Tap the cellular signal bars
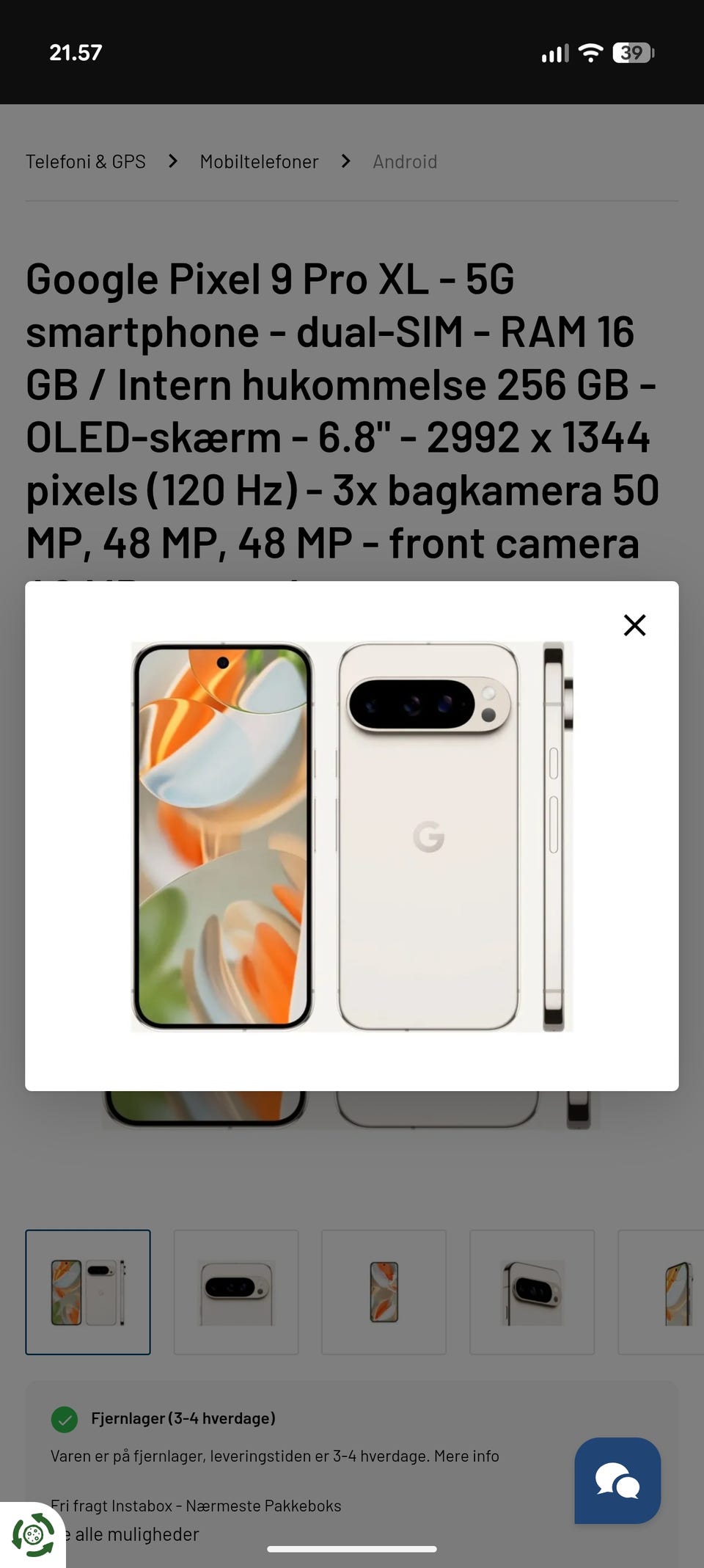Viewport: 704px width, 1568px height. (x=555, y=54)
